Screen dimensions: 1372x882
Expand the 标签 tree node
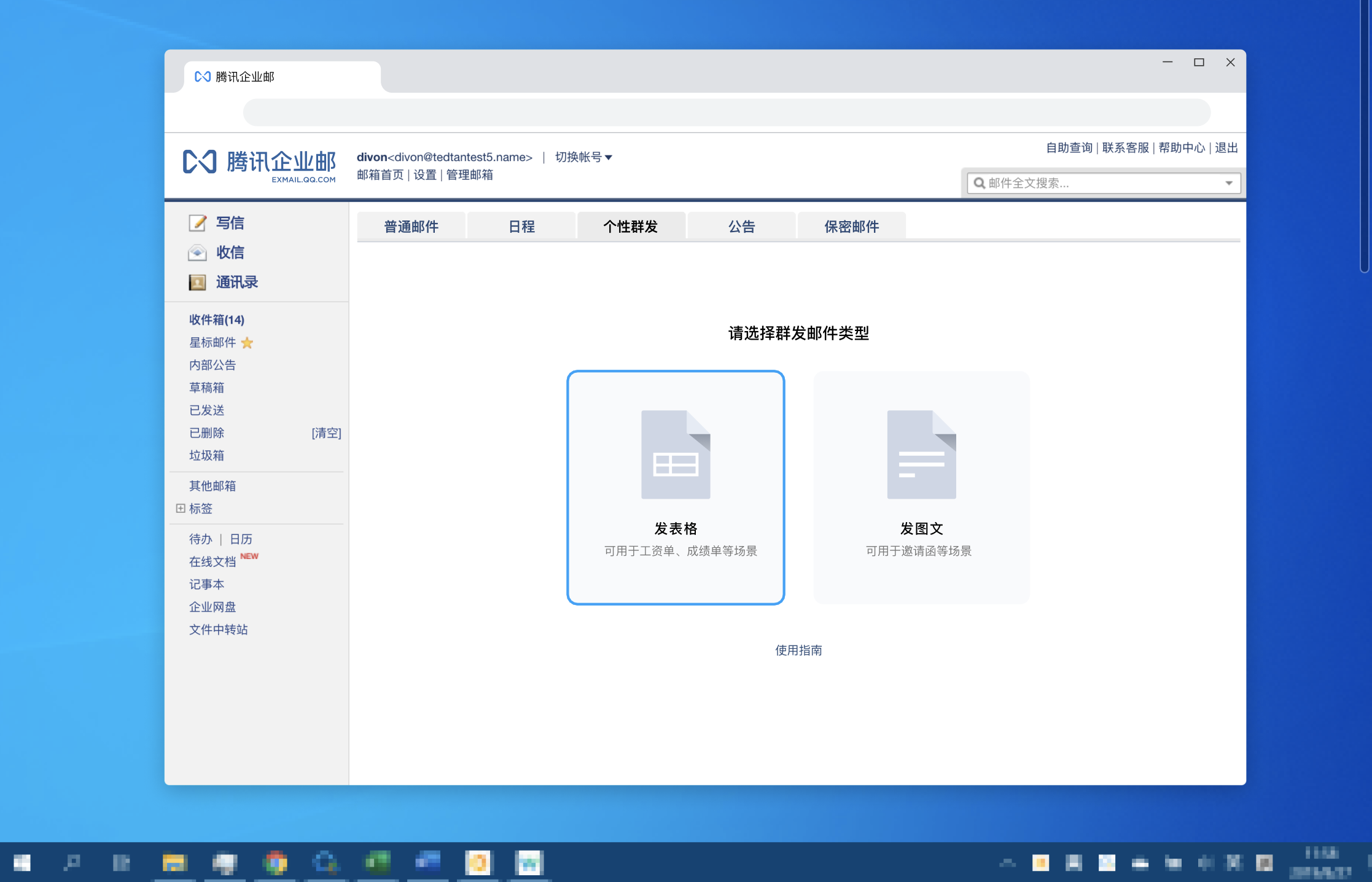coord(181,509)
